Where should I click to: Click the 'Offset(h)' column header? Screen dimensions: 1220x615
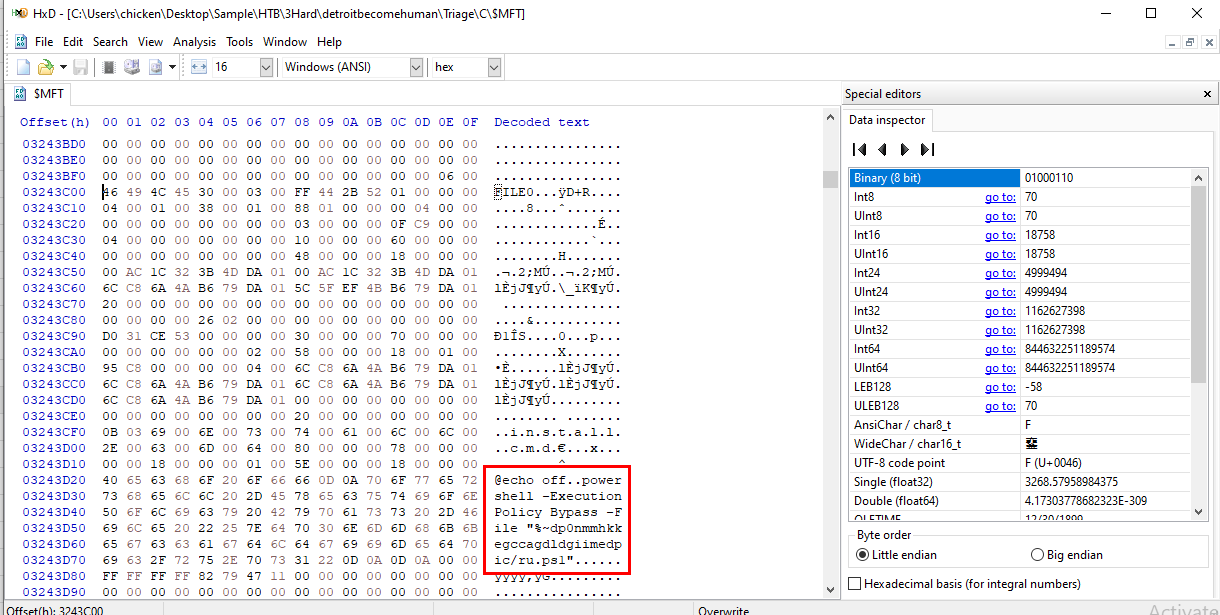(55, 122)
